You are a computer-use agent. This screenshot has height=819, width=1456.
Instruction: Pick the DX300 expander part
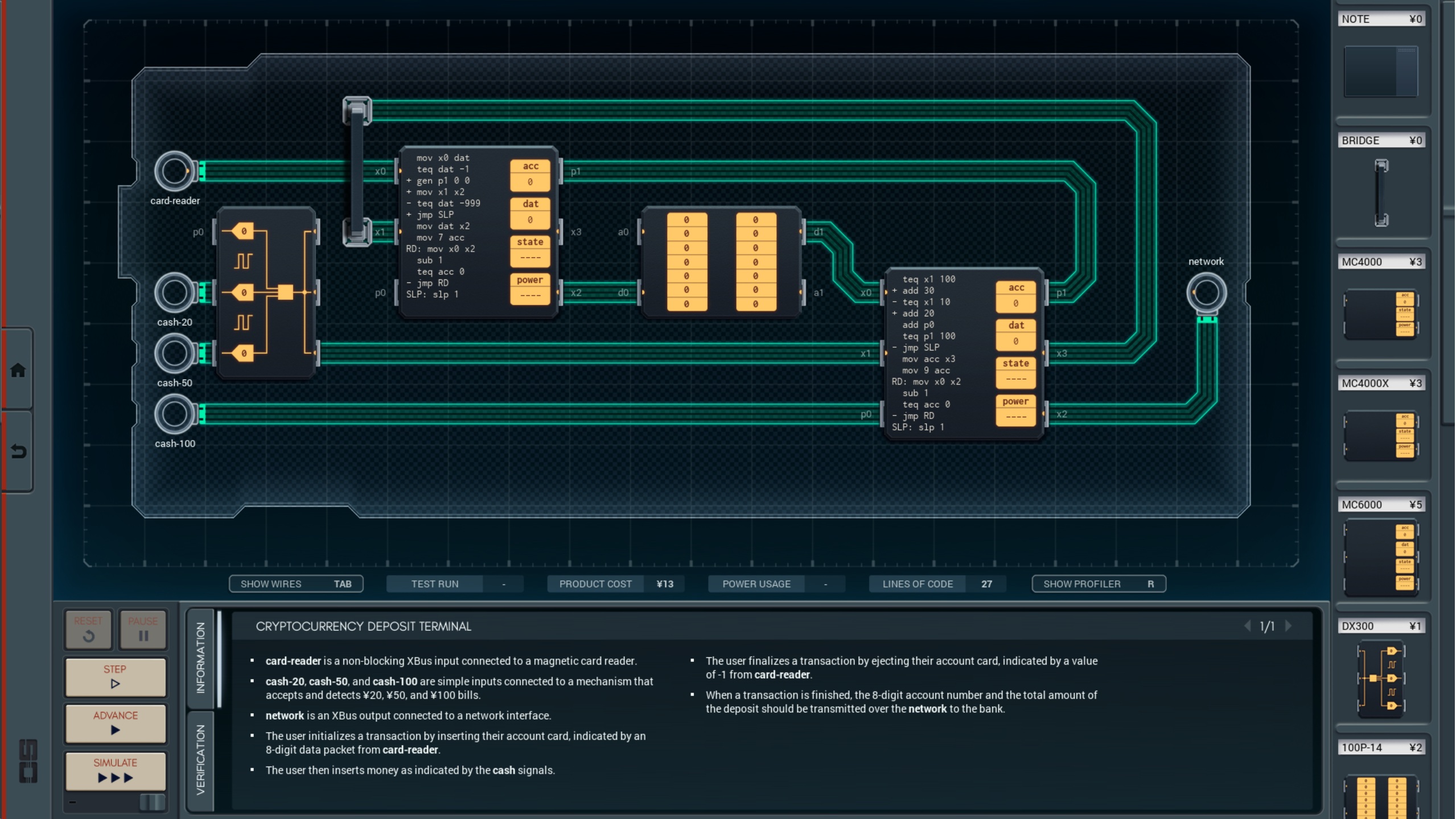tap(1381, 678)
